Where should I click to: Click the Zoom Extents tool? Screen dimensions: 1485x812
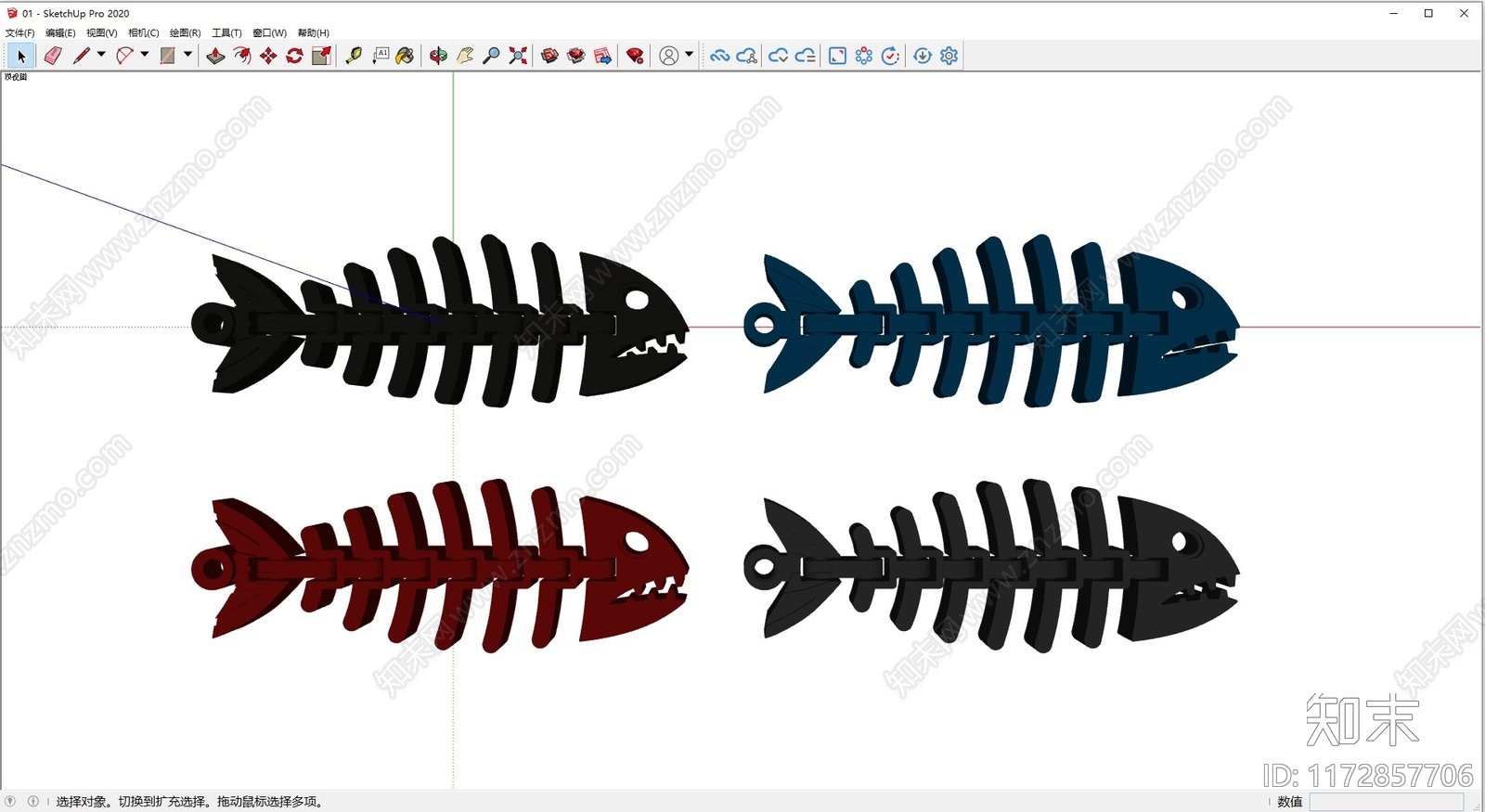click(x=518, y=56)
